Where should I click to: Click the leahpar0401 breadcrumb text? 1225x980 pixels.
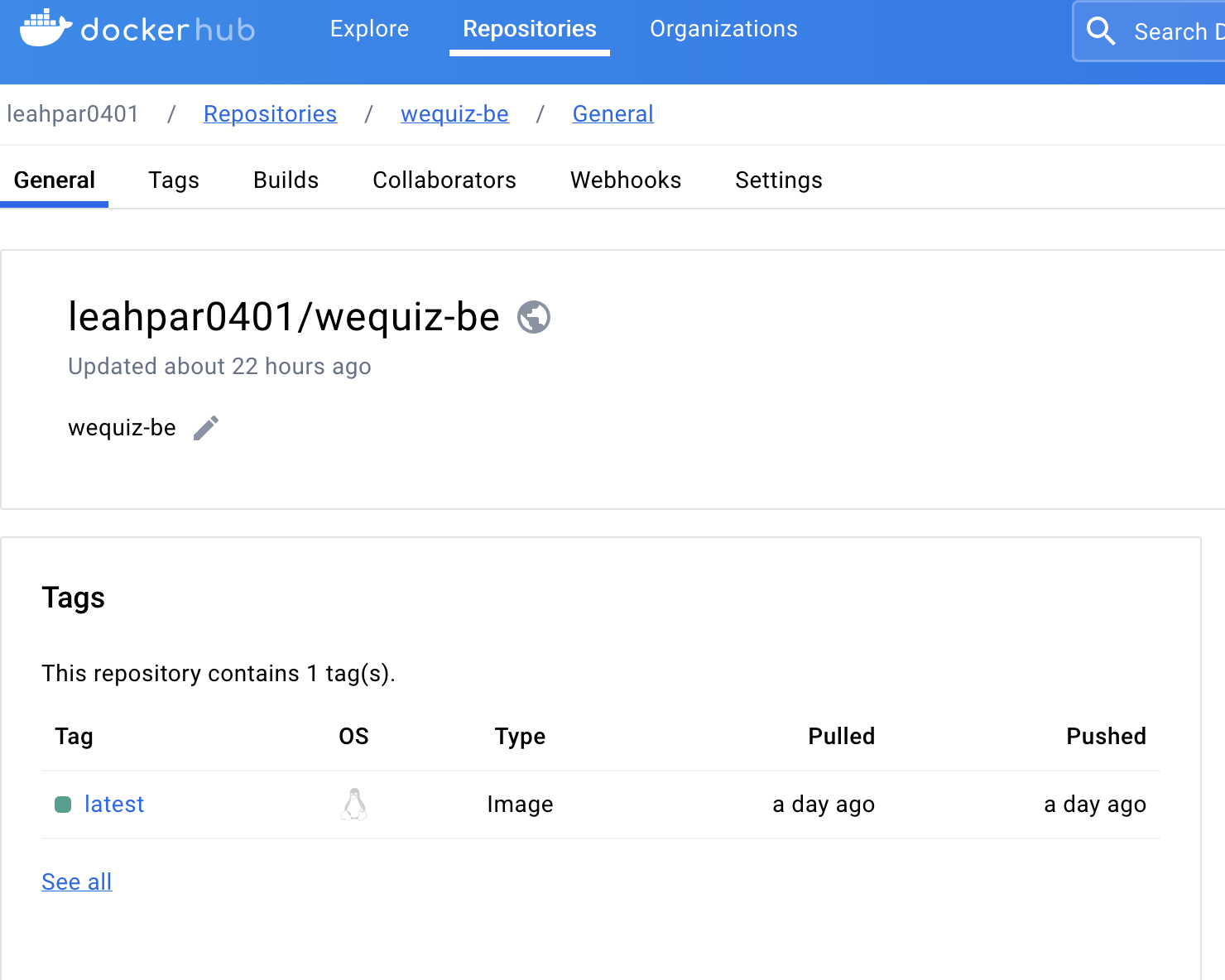point(73,114)
